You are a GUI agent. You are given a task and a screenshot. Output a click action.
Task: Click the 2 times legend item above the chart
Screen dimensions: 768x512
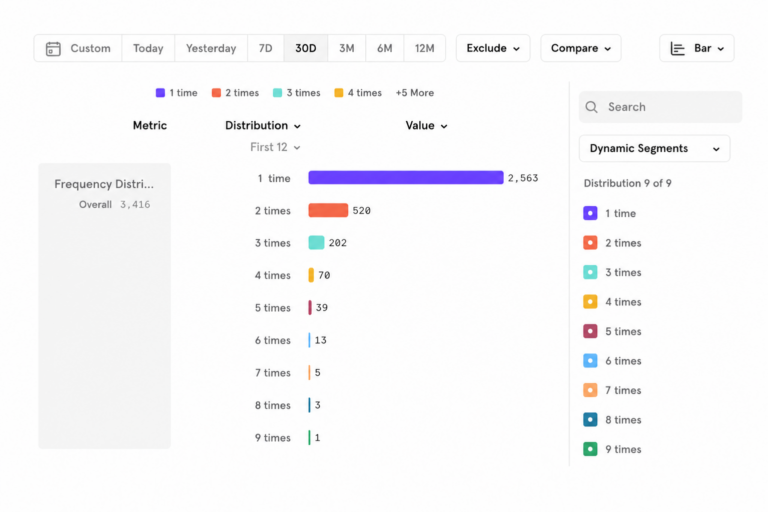click(235, 93)
